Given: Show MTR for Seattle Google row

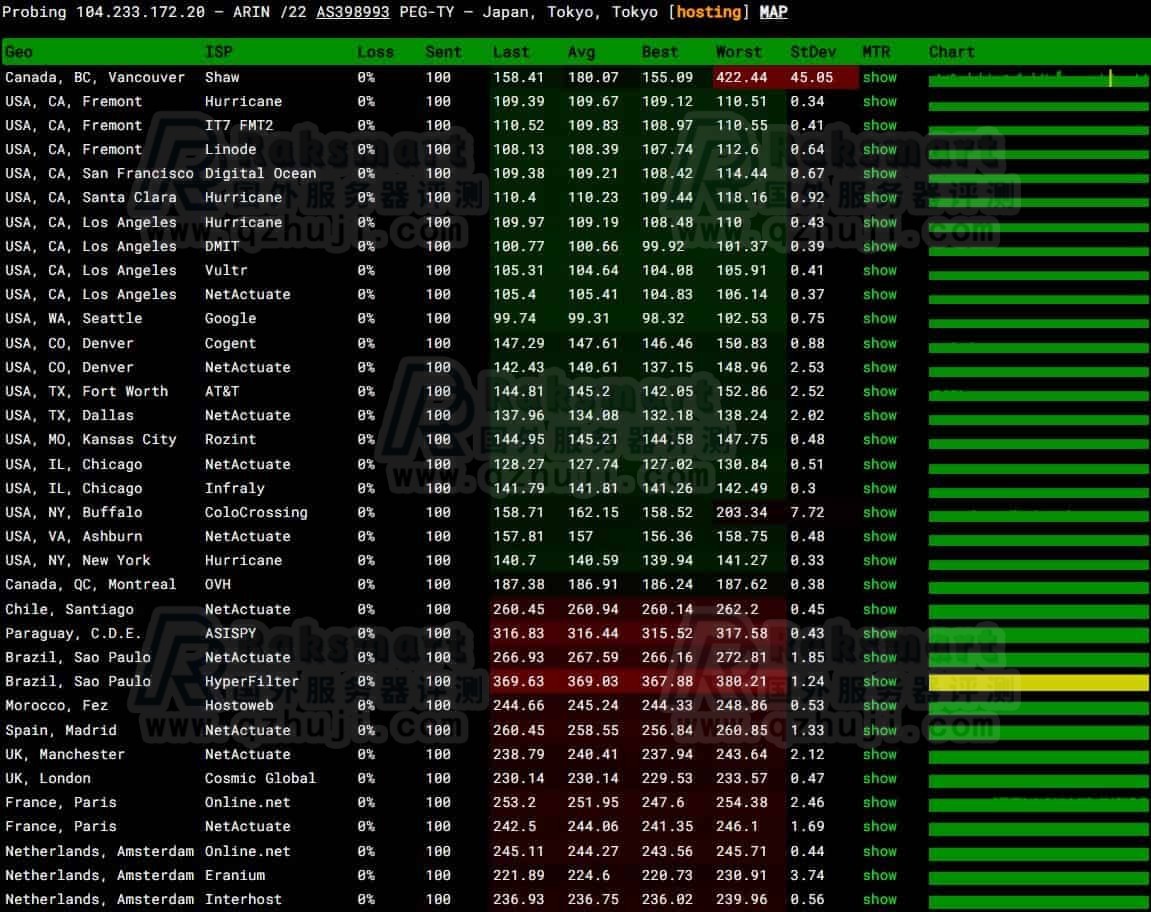Looking at the screenshot, I should [x=880, y=318].
